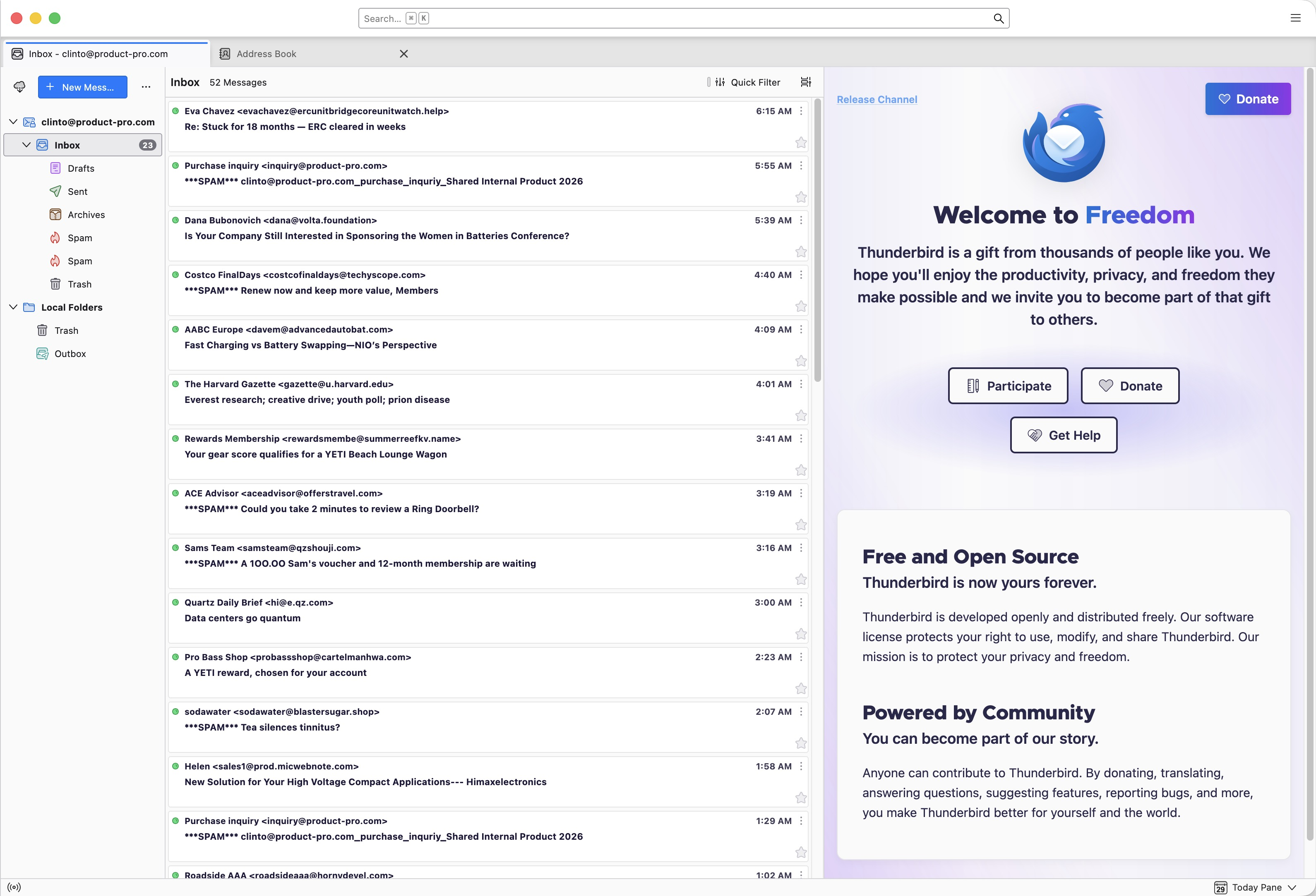The height and width of the screenshot is (896, 1316).
Task: Click the message list vertical scrollbar
Action: pyautogui.click(x=817, y=241)
